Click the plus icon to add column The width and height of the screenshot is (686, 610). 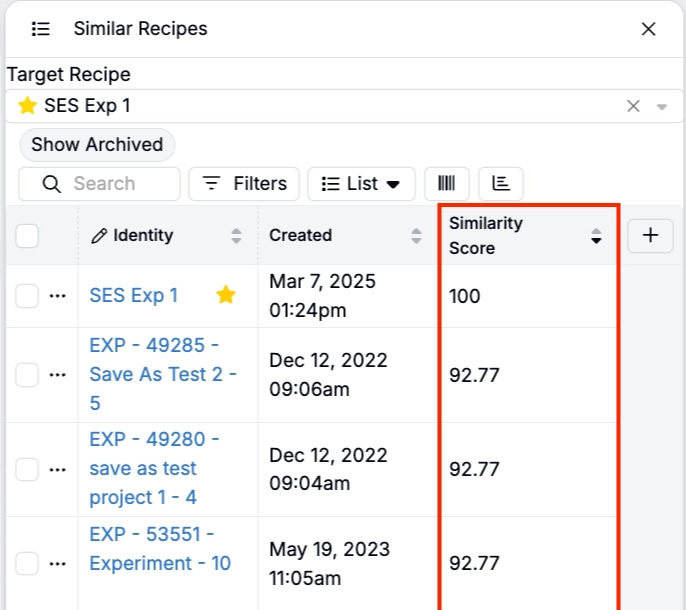[x=650, y=236]
